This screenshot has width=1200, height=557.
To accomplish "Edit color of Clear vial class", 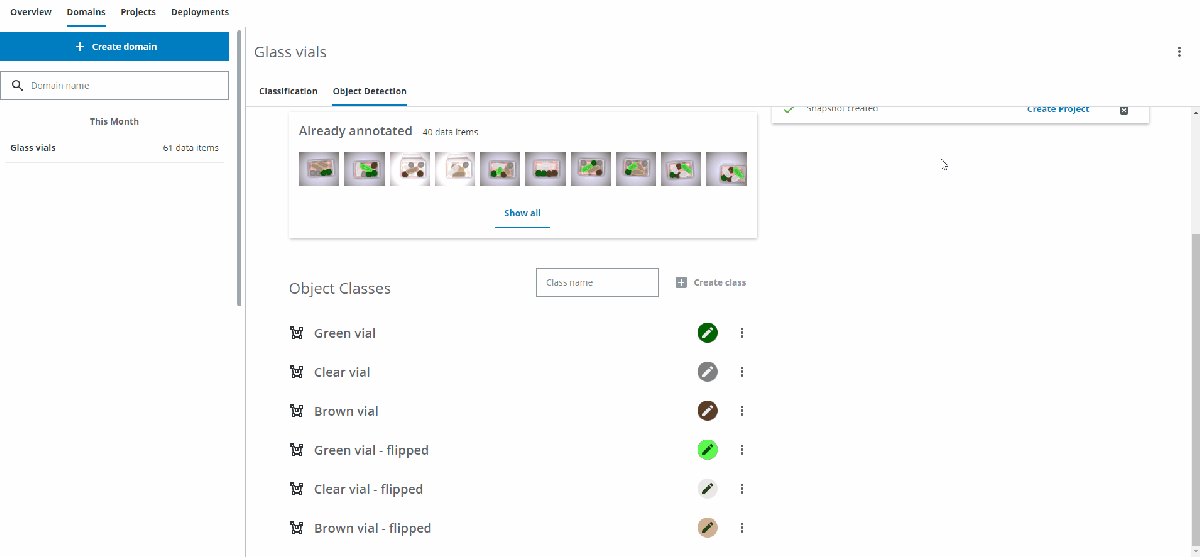I will pos(708,372).
